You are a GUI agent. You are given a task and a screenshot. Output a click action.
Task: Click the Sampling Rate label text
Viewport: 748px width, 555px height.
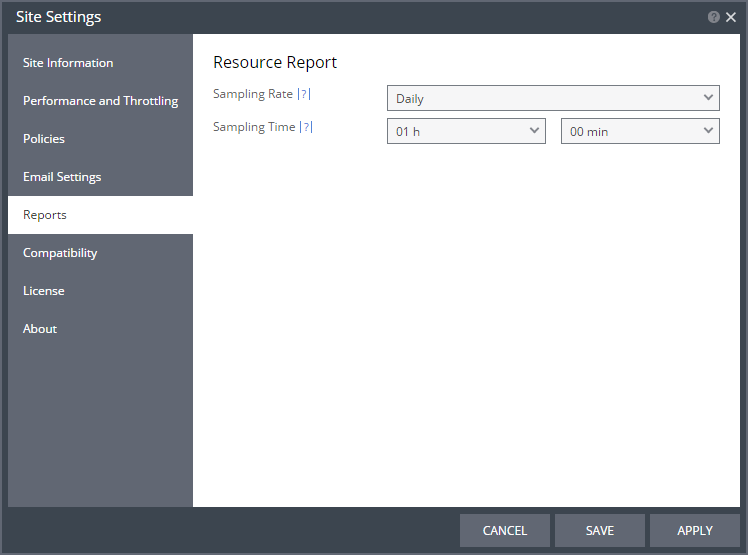[253, 94]
